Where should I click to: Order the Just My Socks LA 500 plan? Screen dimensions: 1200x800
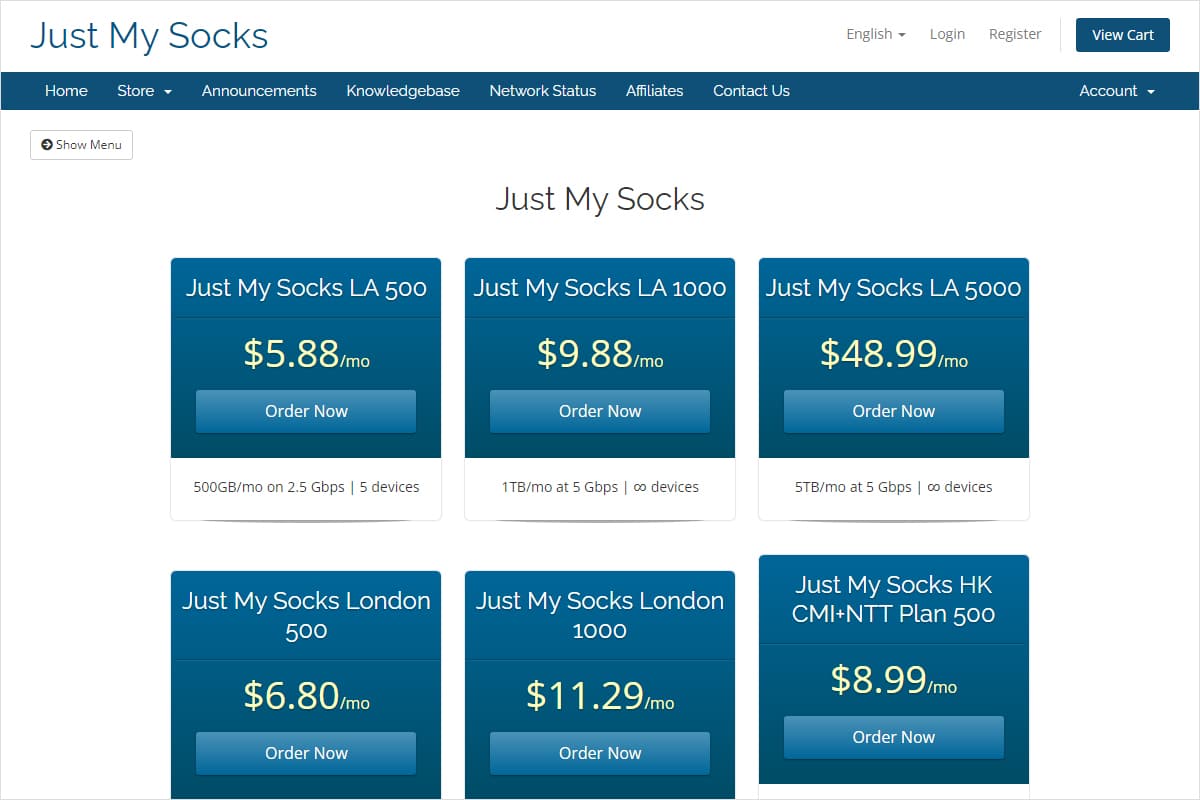point(305,410)
